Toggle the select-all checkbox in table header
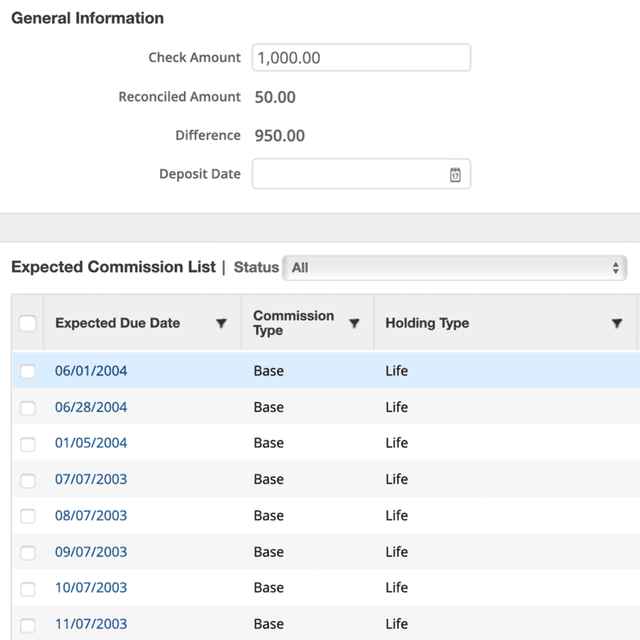The height and width of the screenshot is (640, 640). [x=28, y=323]
